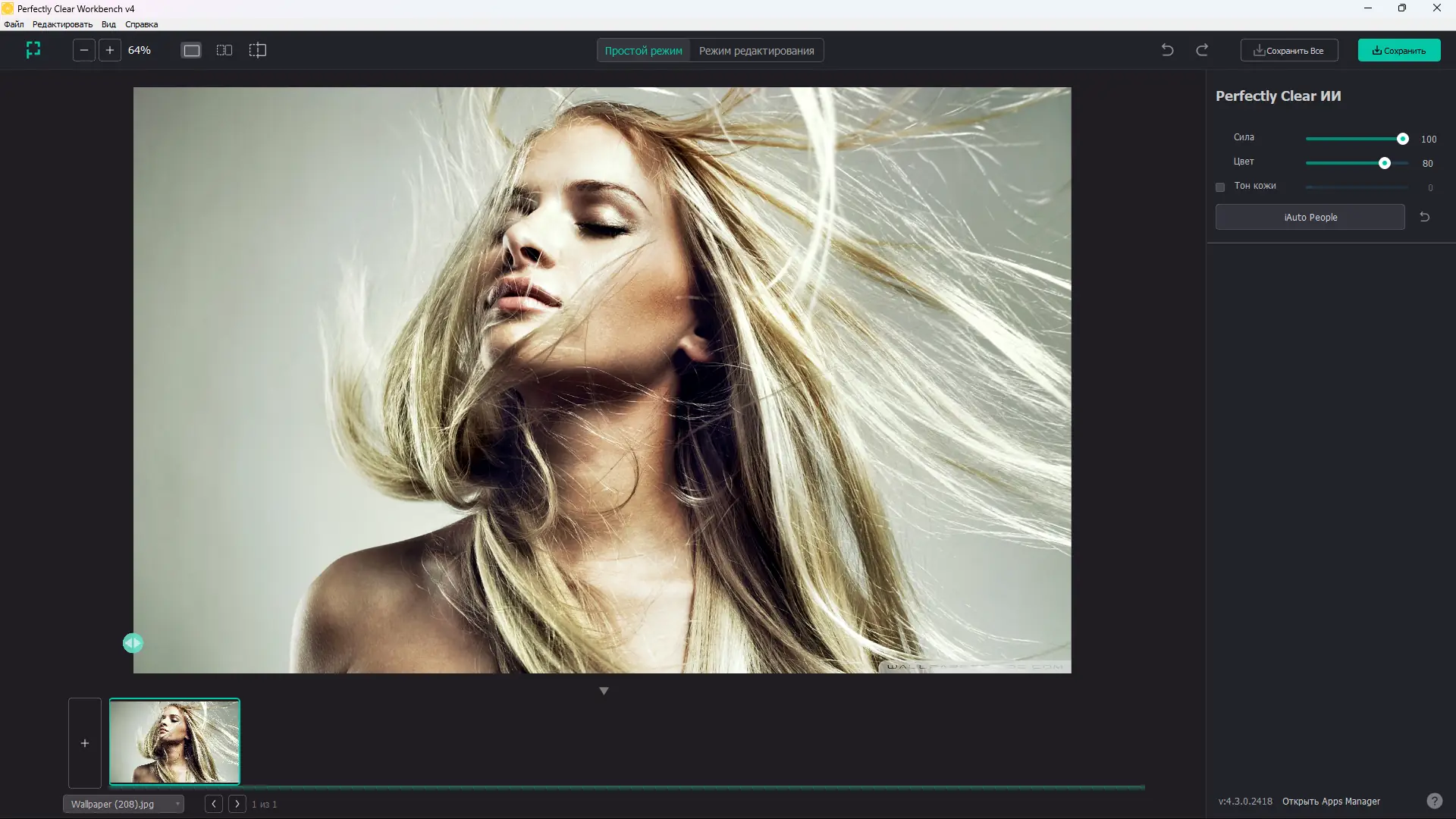The width and height of the screenshot is (1456, 819).
Task: Click the Цвет slider handle
Action: (1385, 163)
